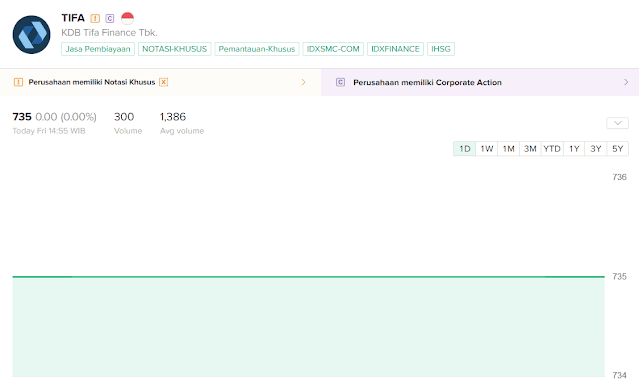Click Perusahaan memiliki Notasi Khusus text
The height and width of the screenshot is (388, 639).
coord(92,82)
